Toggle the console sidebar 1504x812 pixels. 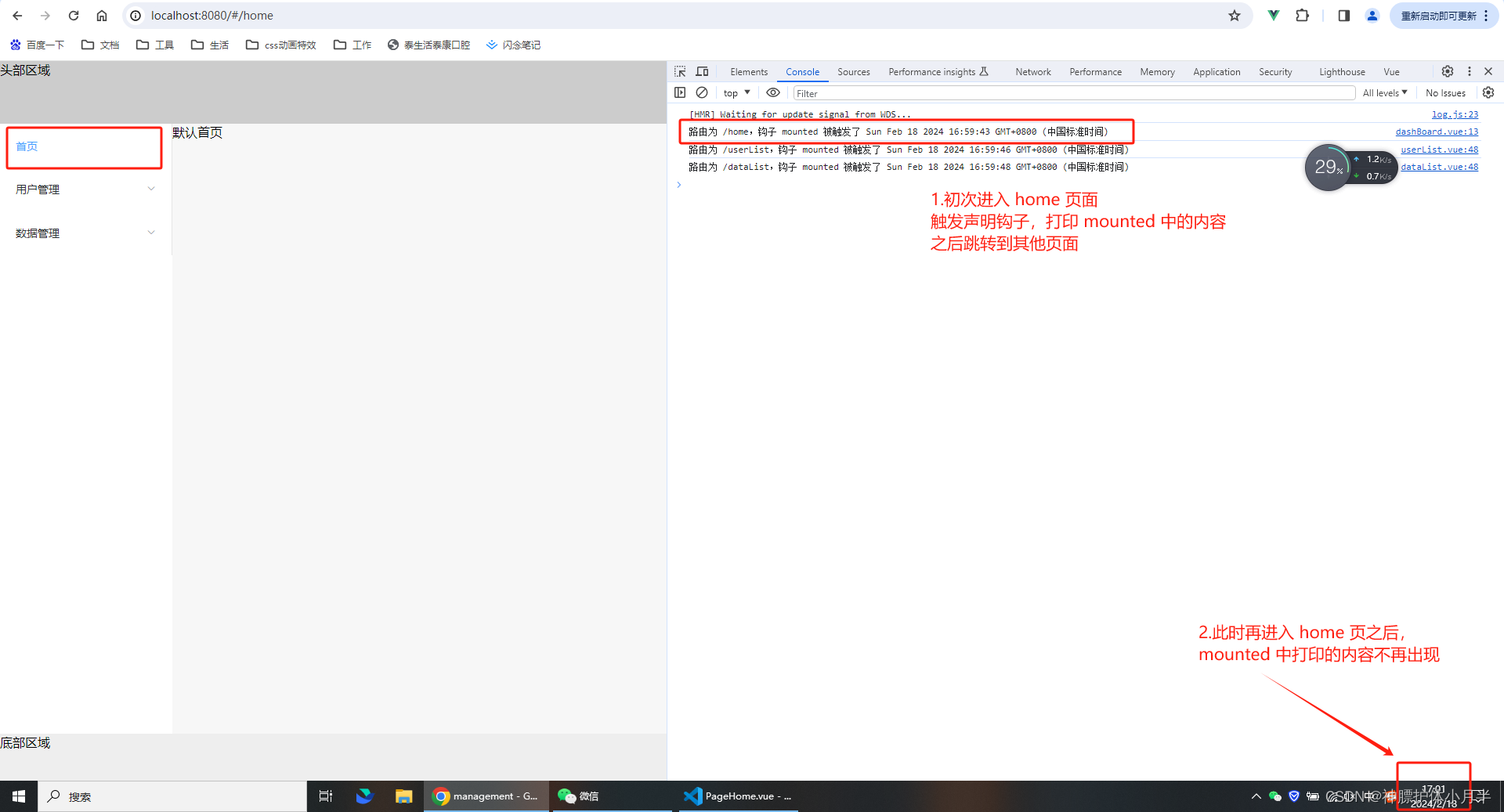pos(680,92)
